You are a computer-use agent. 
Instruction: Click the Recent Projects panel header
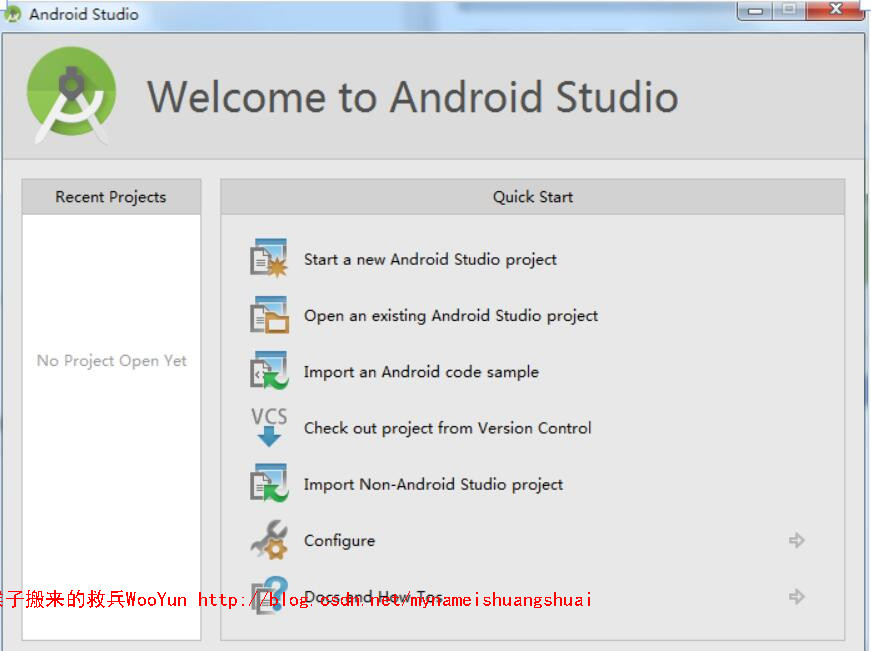(111, 197)
